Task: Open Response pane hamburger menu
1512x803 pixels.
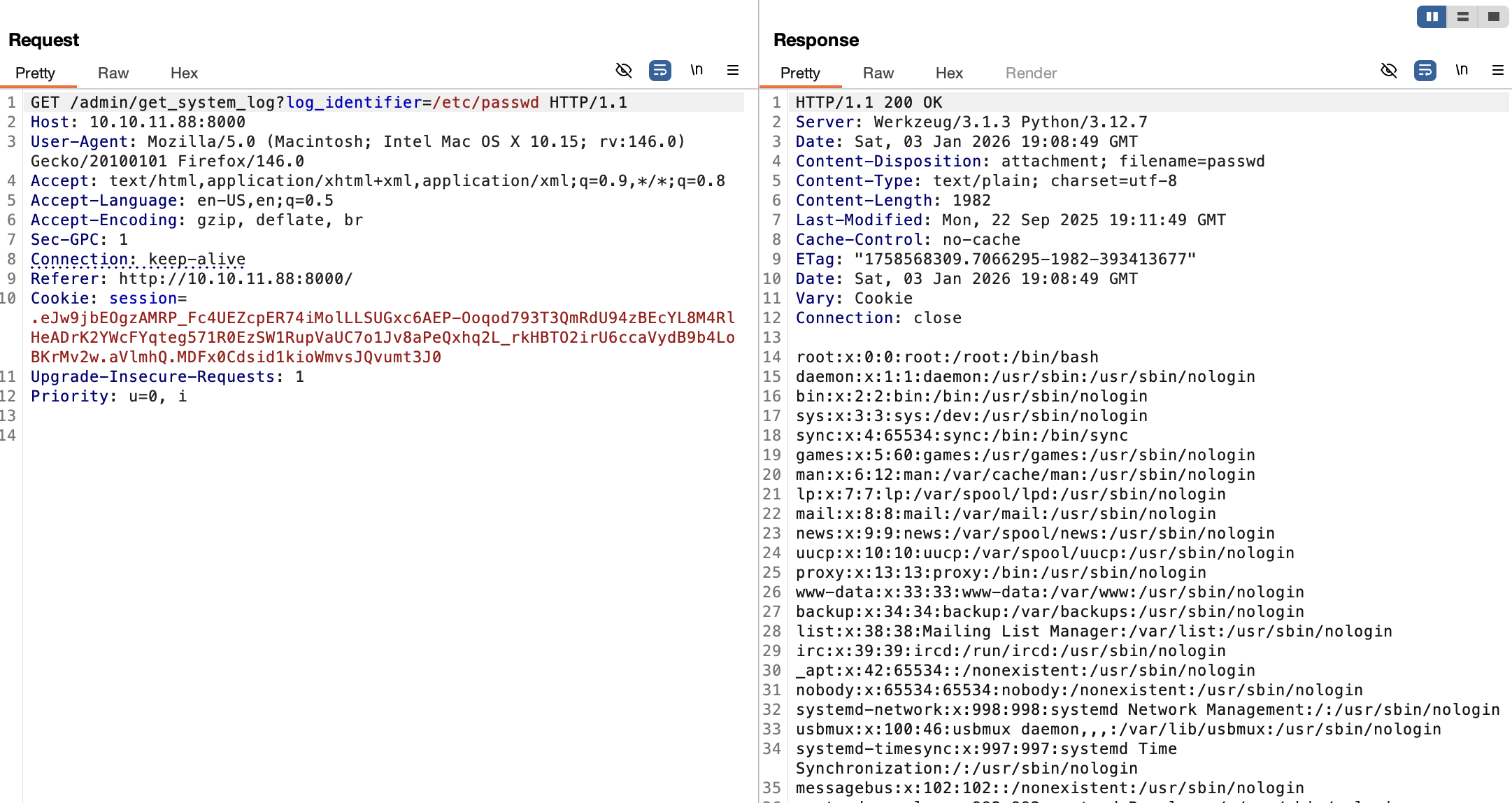Action: [x=1498, y=71]
